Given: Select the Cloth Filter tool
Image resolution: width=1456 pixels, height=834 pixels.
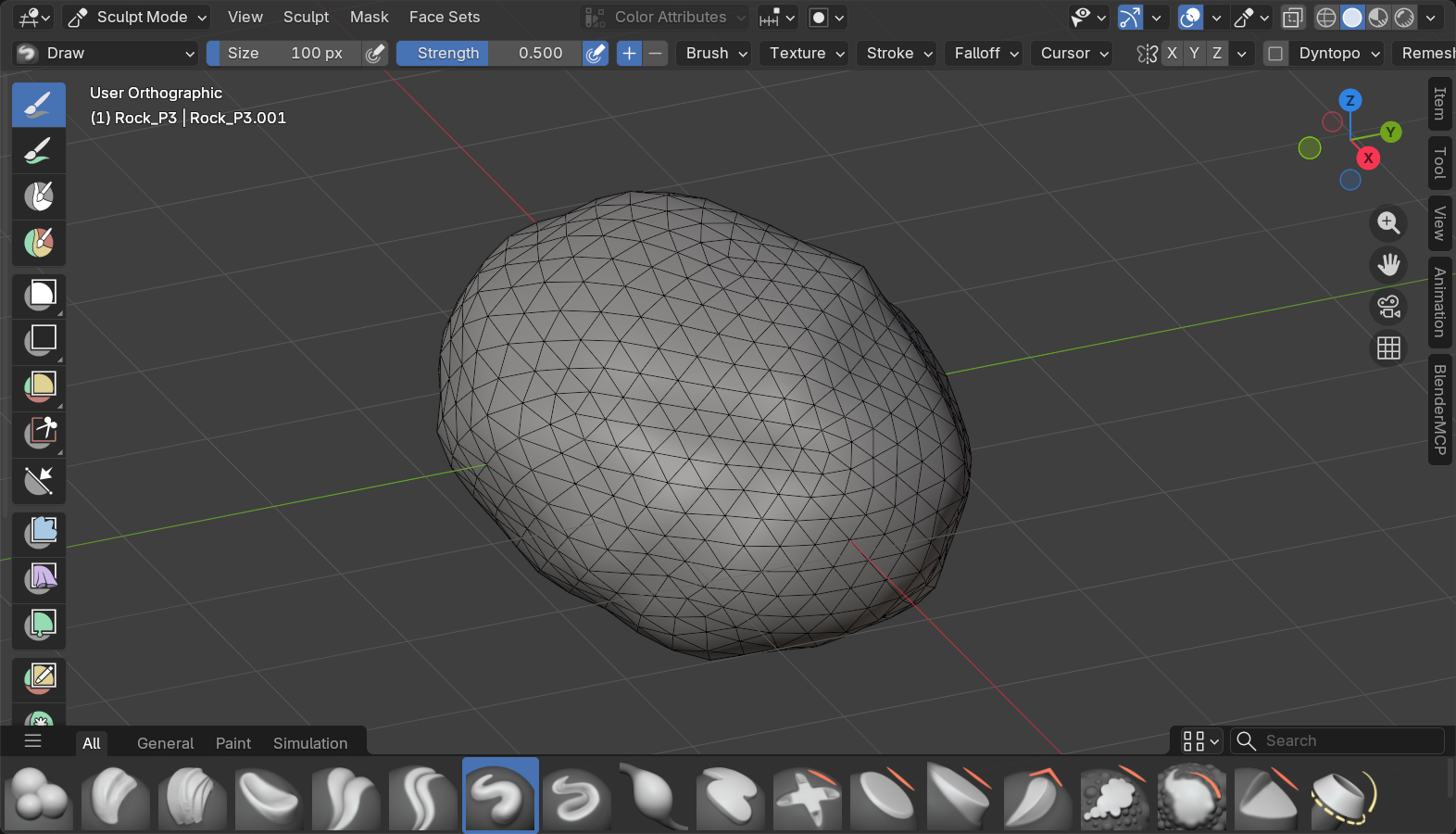Looking at the screenshot, I should click(x=39, y=579).
